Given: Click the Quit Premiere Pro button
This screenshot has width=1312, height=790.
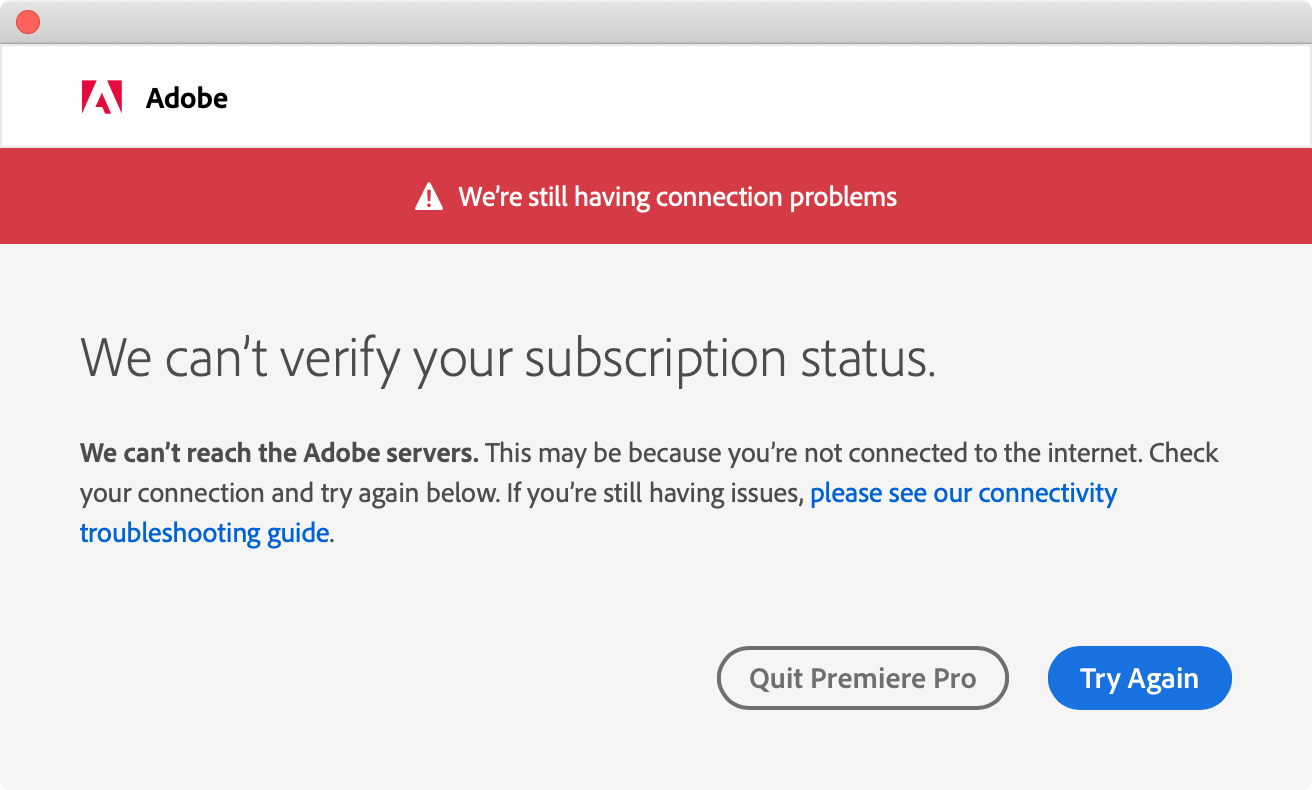Looking at the screenshot, I should click(862, 679).
